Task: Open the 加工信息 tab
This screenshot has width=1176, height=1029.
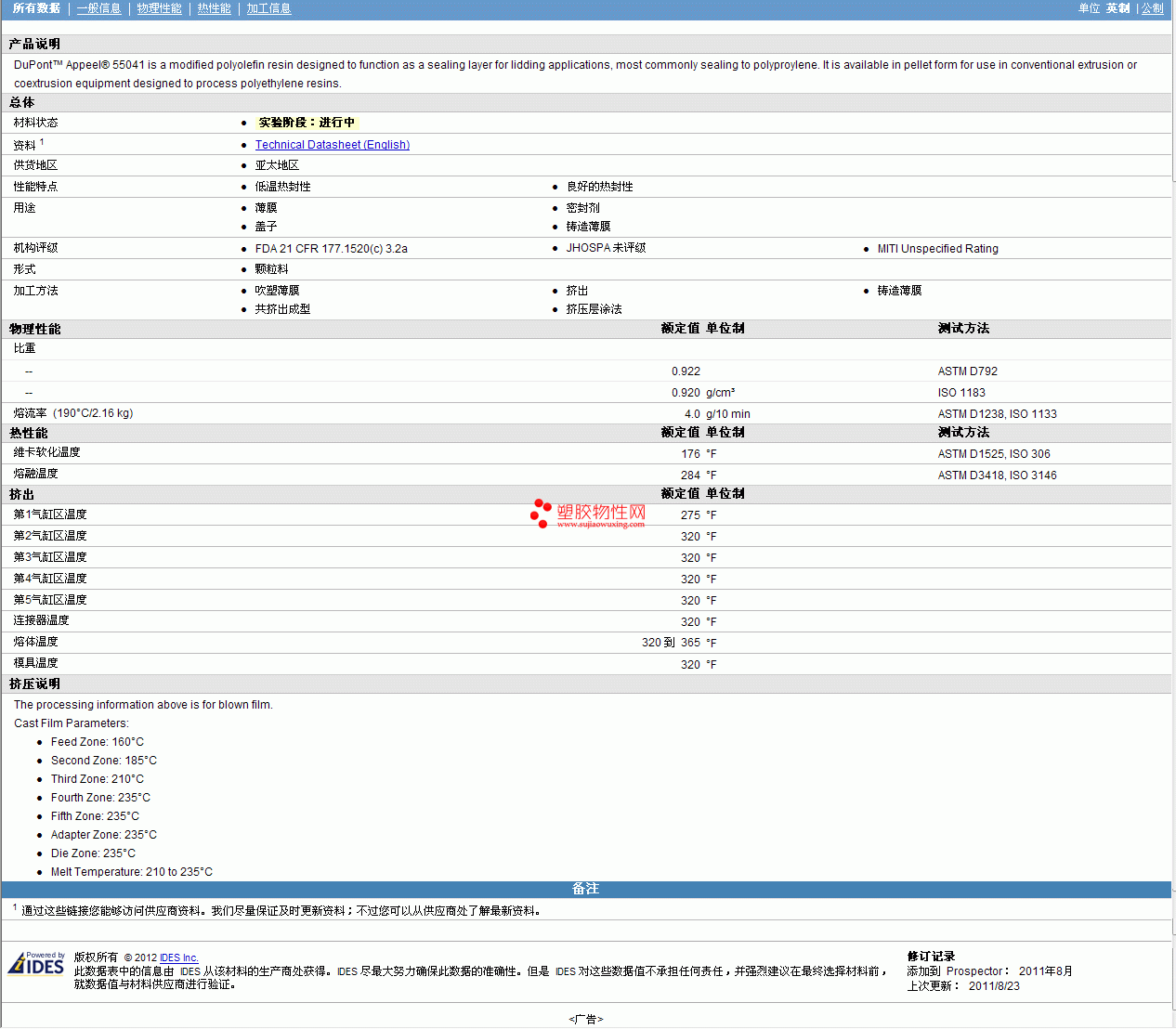Action: pos(268,8)
